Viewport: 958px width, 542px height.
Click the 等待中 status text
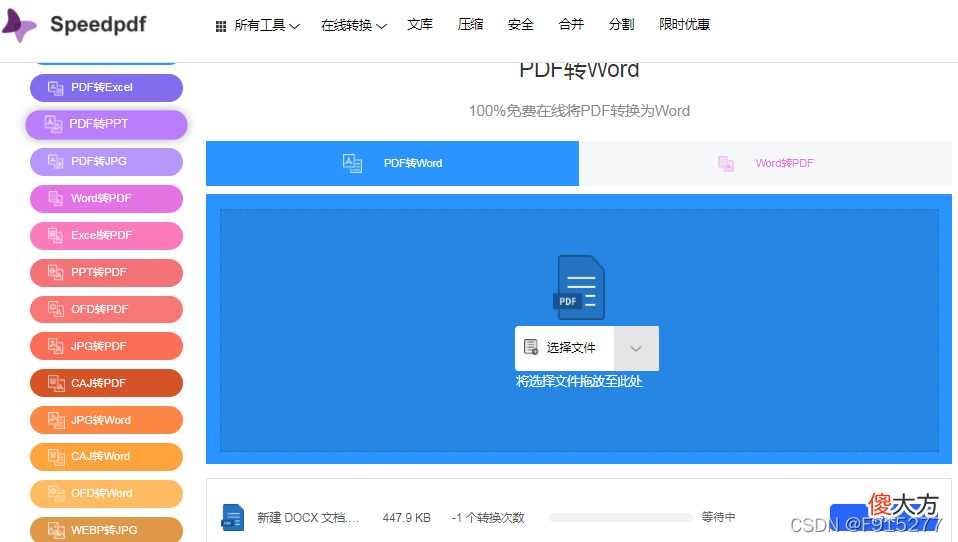[718, 517]
